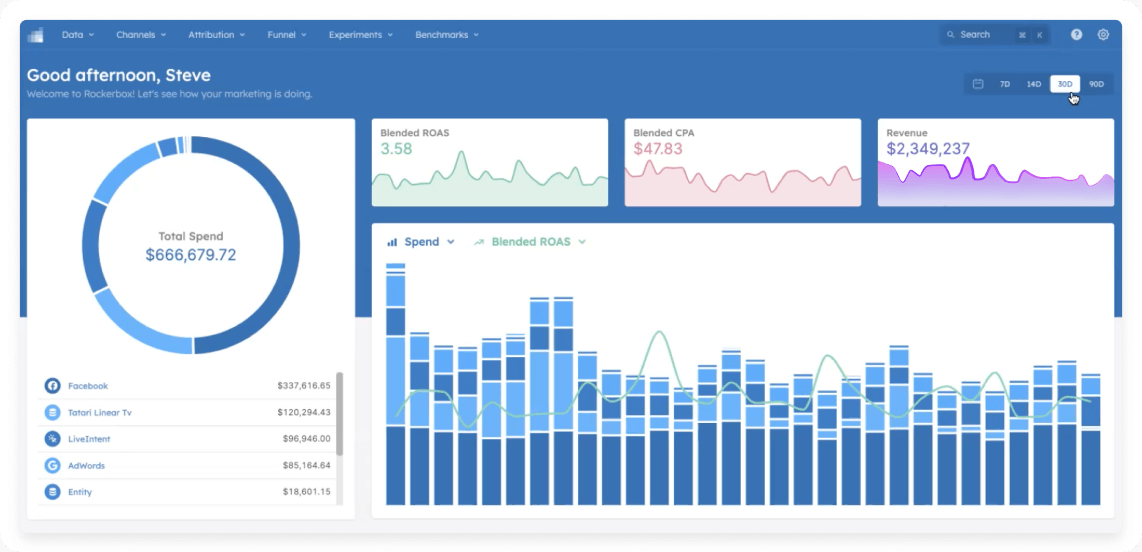Click the Rockerbox logo icon
This screenshot has height=552, width=1142.
pyautogui.click(x=36, y=35)
